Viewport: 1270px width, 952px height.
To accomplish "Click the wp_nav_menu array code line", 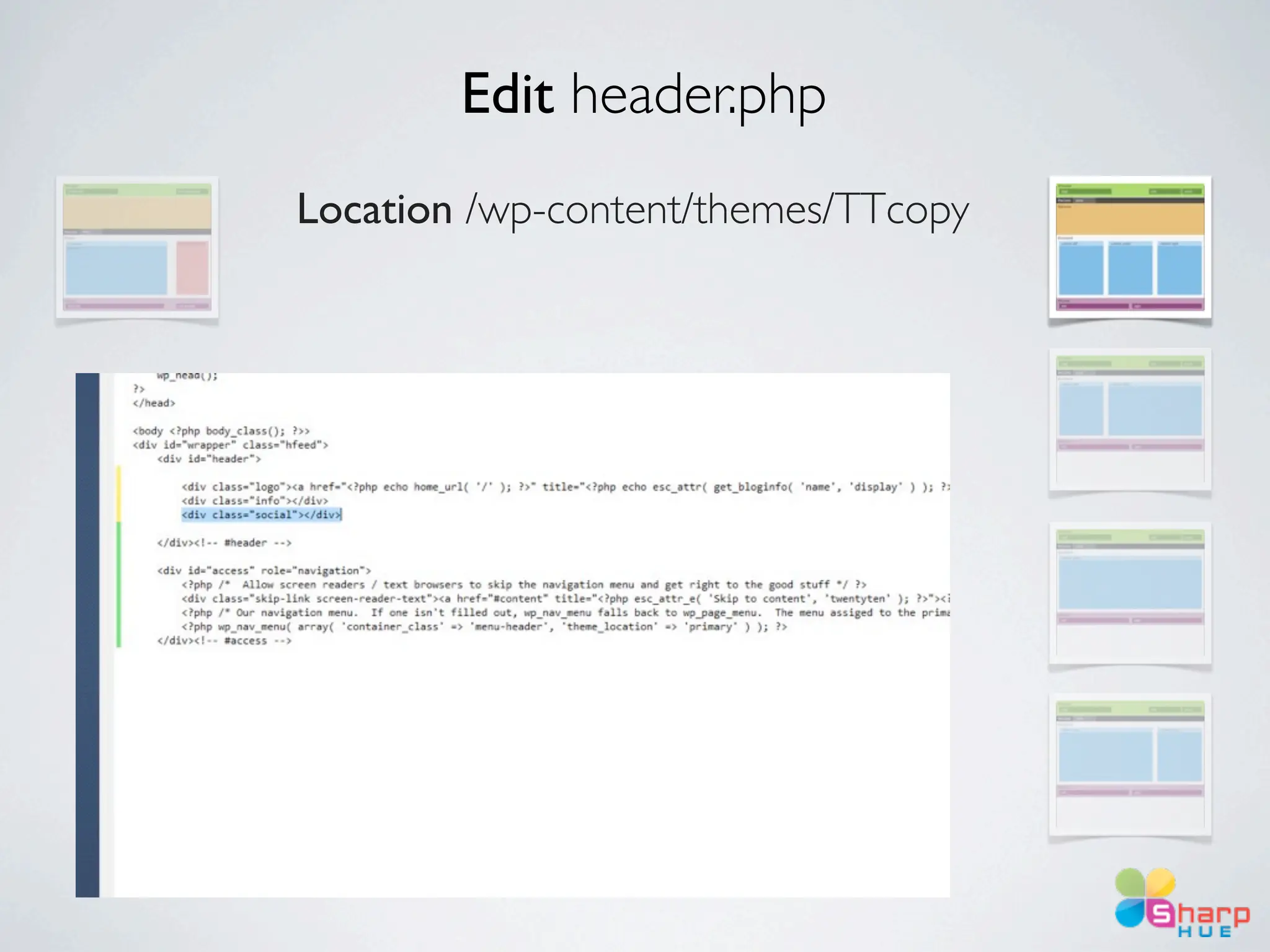I will tap(484, 627).
